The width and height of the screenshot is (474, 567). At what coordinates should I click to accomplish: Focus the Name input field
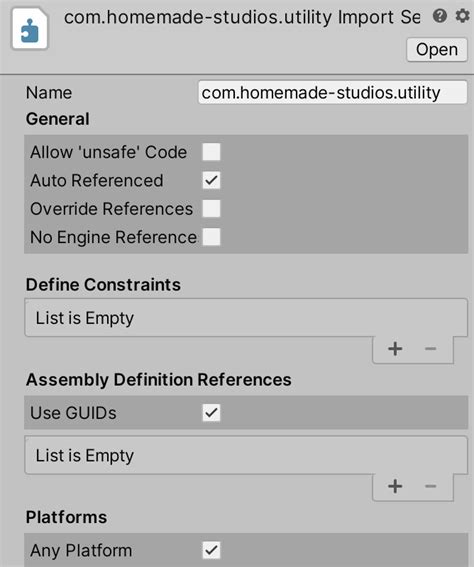point(332,93)
